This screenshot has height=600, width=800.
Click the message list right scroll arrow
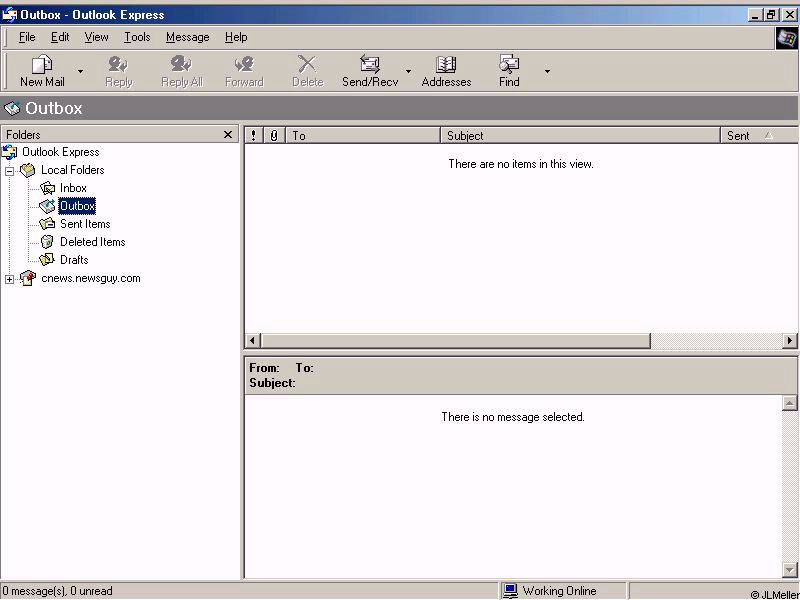point(790,341)
